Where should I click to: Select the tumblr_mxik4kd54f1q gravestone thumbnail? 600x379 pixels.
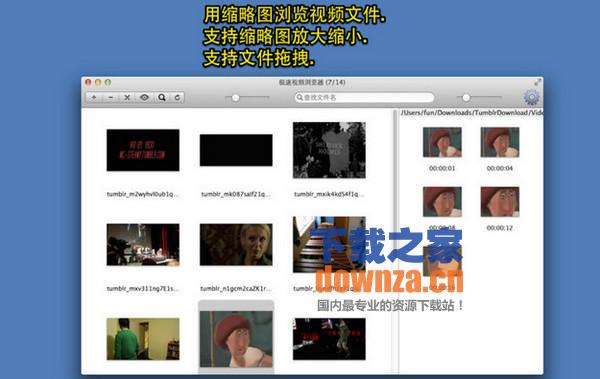click(x=329, y=150)
